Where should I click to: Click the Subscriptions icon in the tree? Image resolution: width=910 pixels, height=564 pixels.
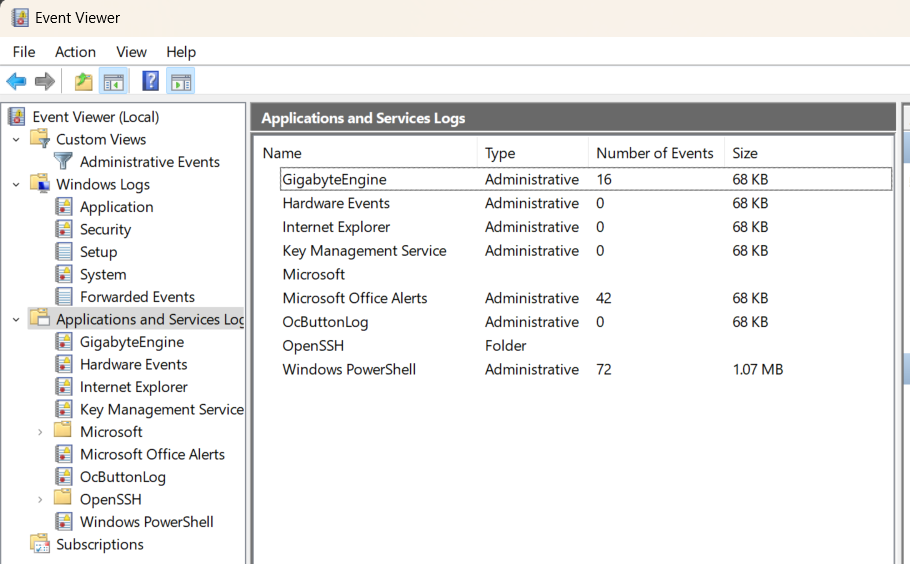(x=40, y=545)
